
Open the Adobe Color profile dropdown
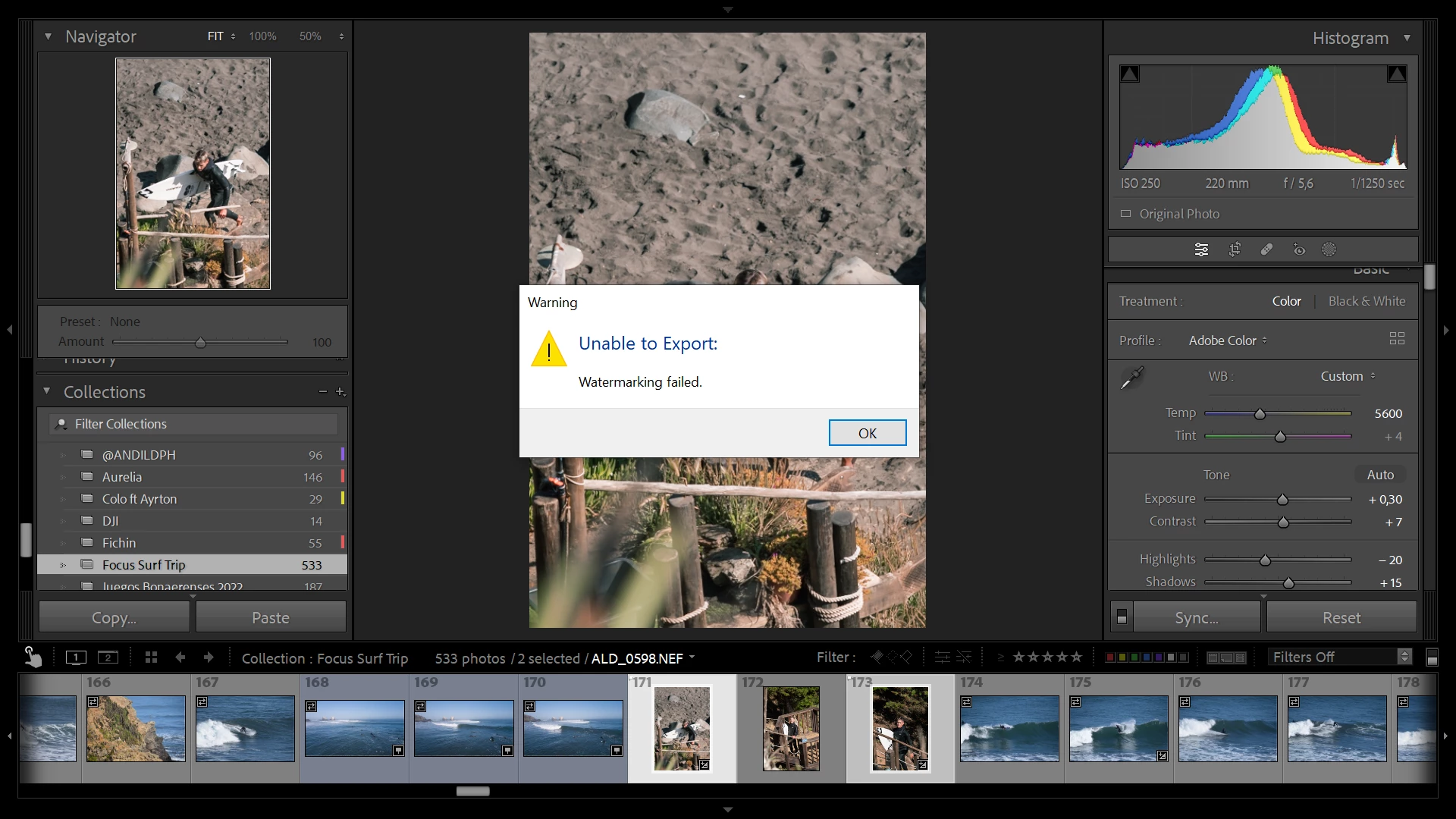pyautogui.click(x=1227, y=340)
